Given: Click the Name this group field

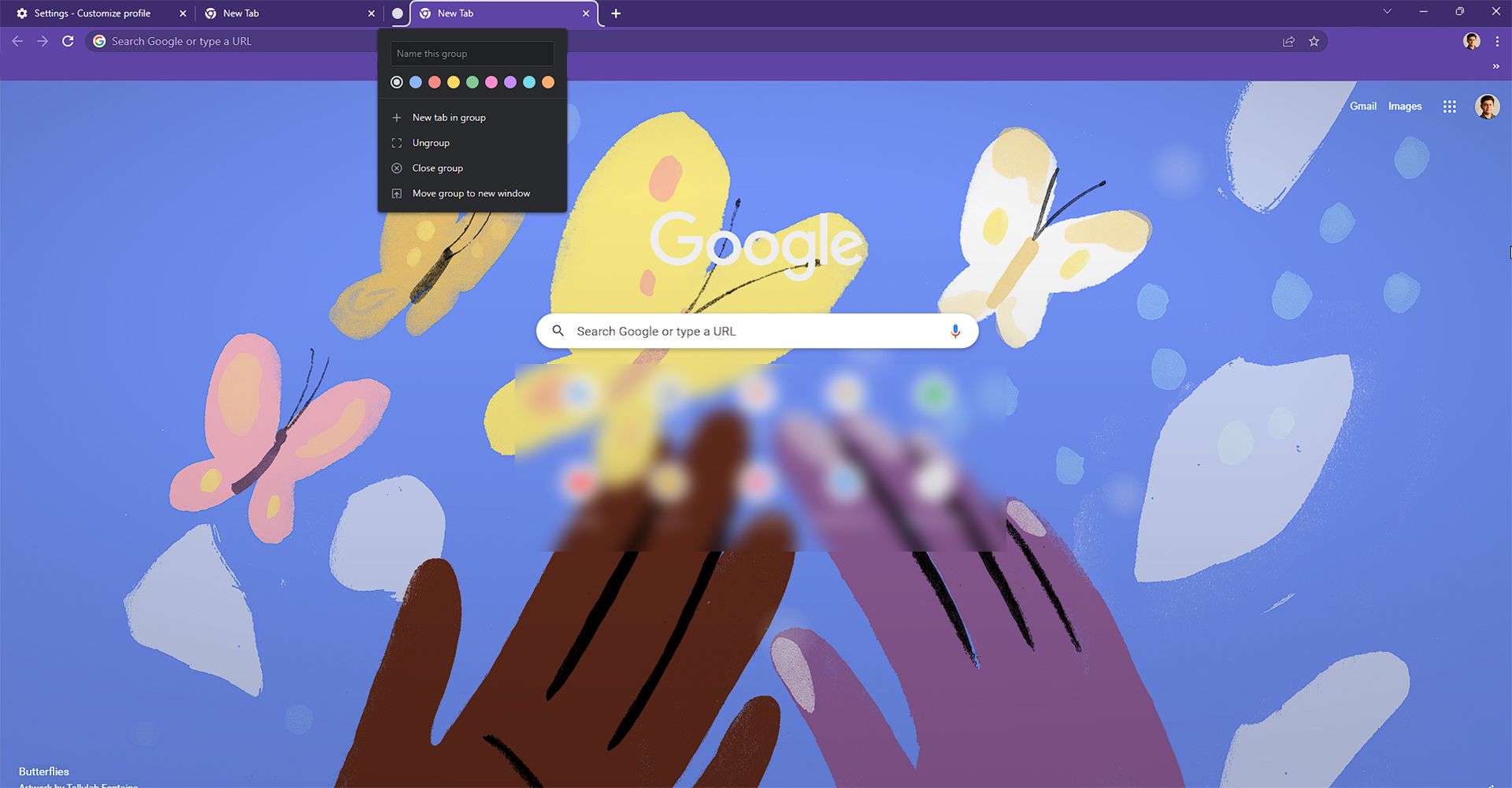Looking at the screenshot, I should click(x=472, y=54).
